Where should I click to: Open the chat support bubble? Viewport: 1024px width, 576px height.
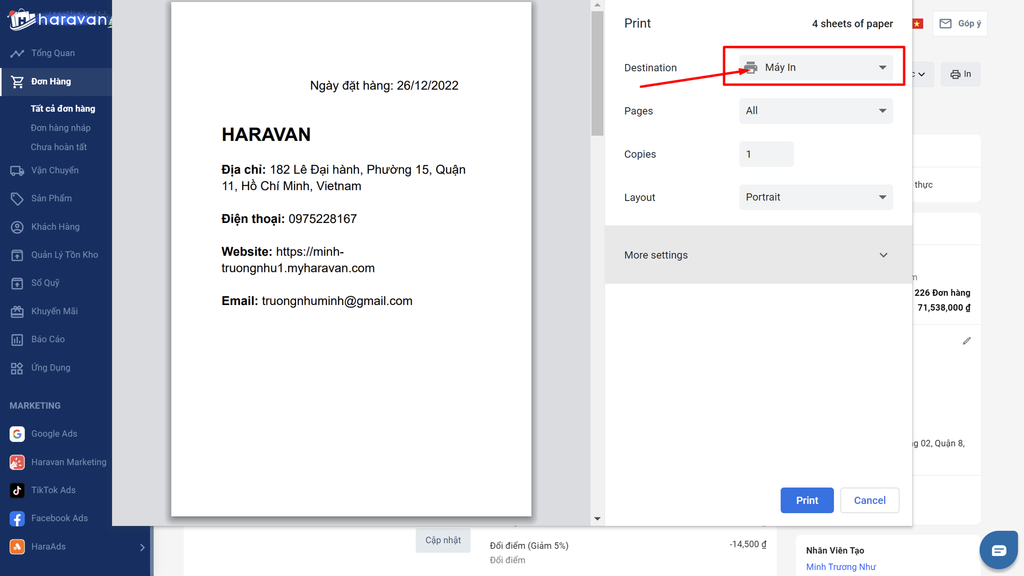[x=999, y=551]
